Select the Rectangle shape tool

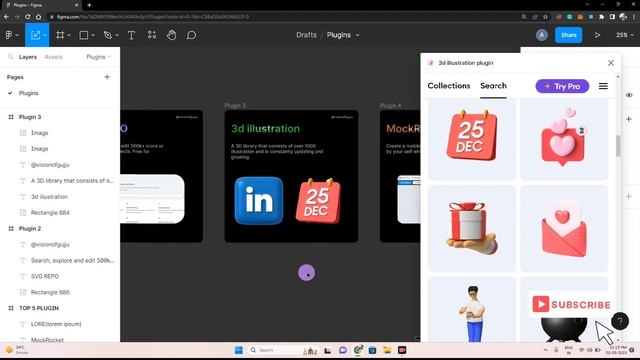pos(84,35)
